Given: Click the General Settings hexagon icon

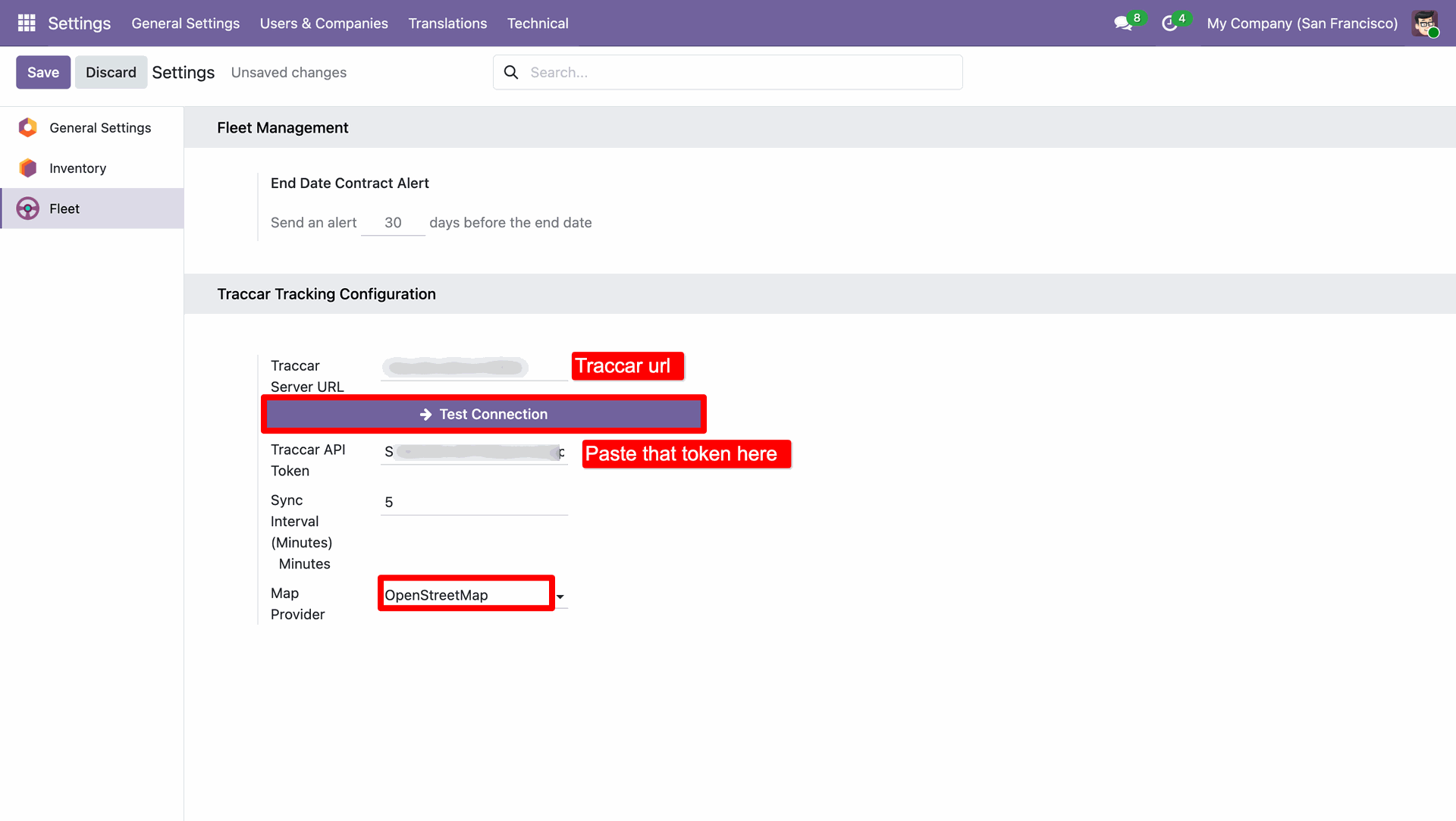Looking at the screenshot, I should [x=28, y=127].
